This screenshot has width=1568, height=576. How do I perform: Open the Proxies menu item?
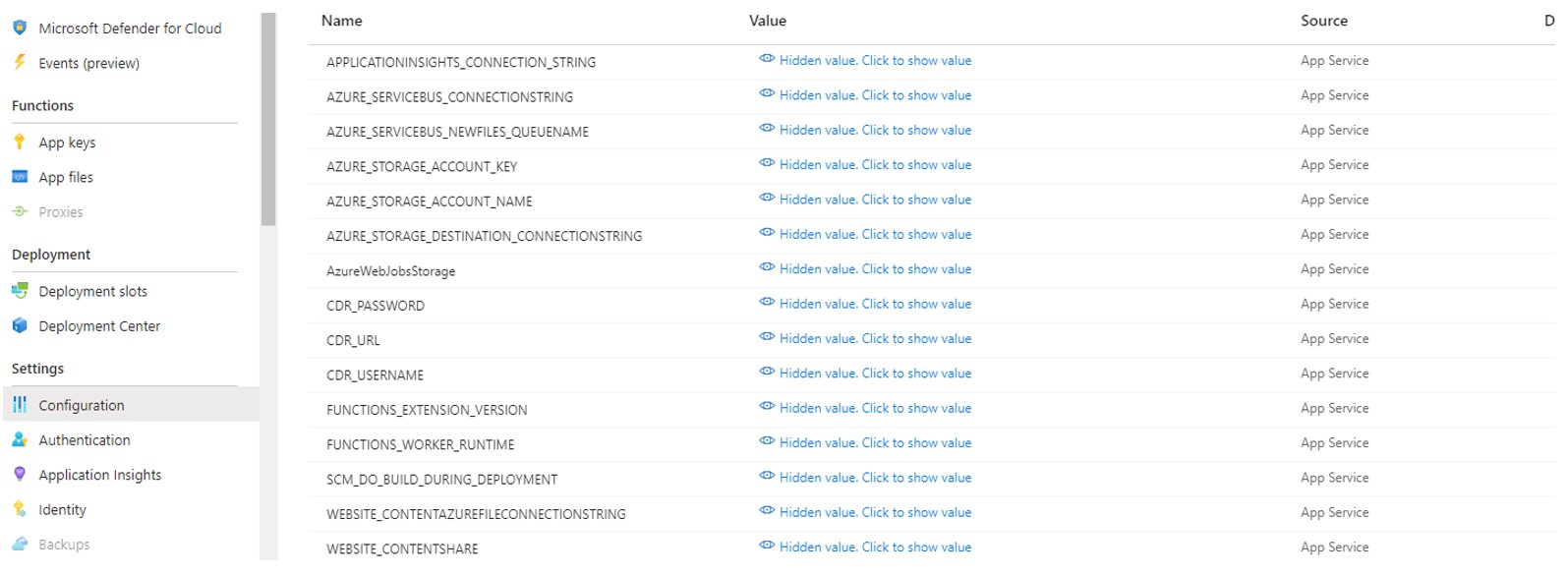[61, 212]
